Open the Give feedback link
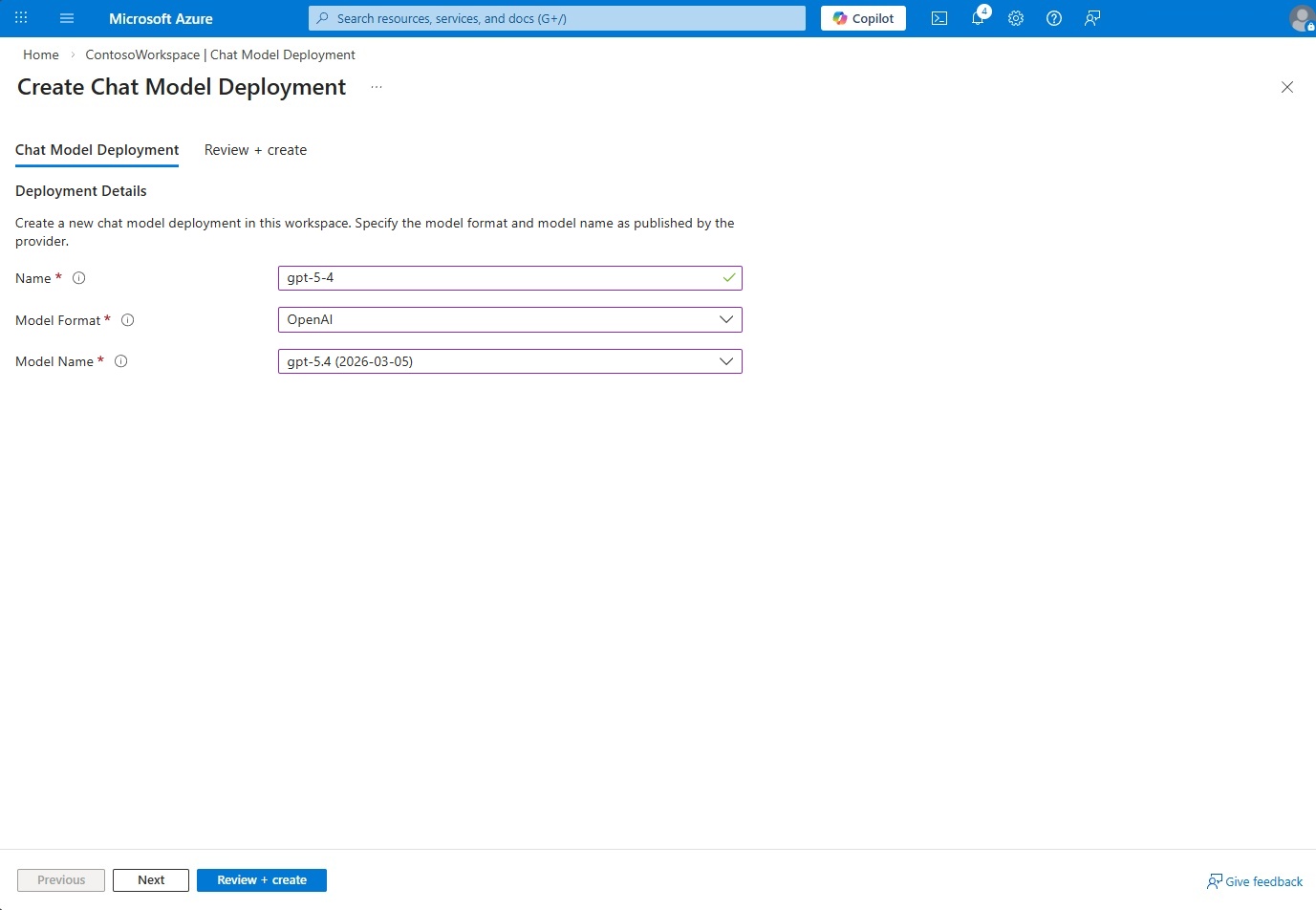 pyautogui.click(x=1255, y=881)
